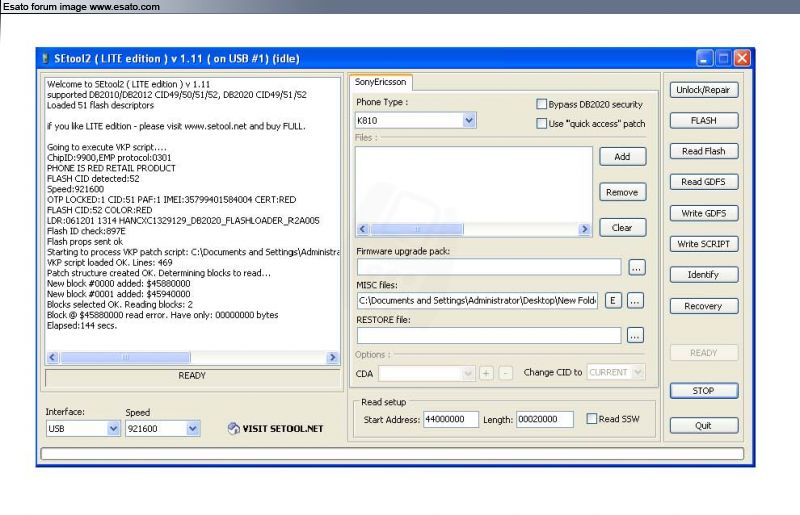Click log line "New block #0000 added: $45880000"
The image size is (800, 515).
coord(118,283)
